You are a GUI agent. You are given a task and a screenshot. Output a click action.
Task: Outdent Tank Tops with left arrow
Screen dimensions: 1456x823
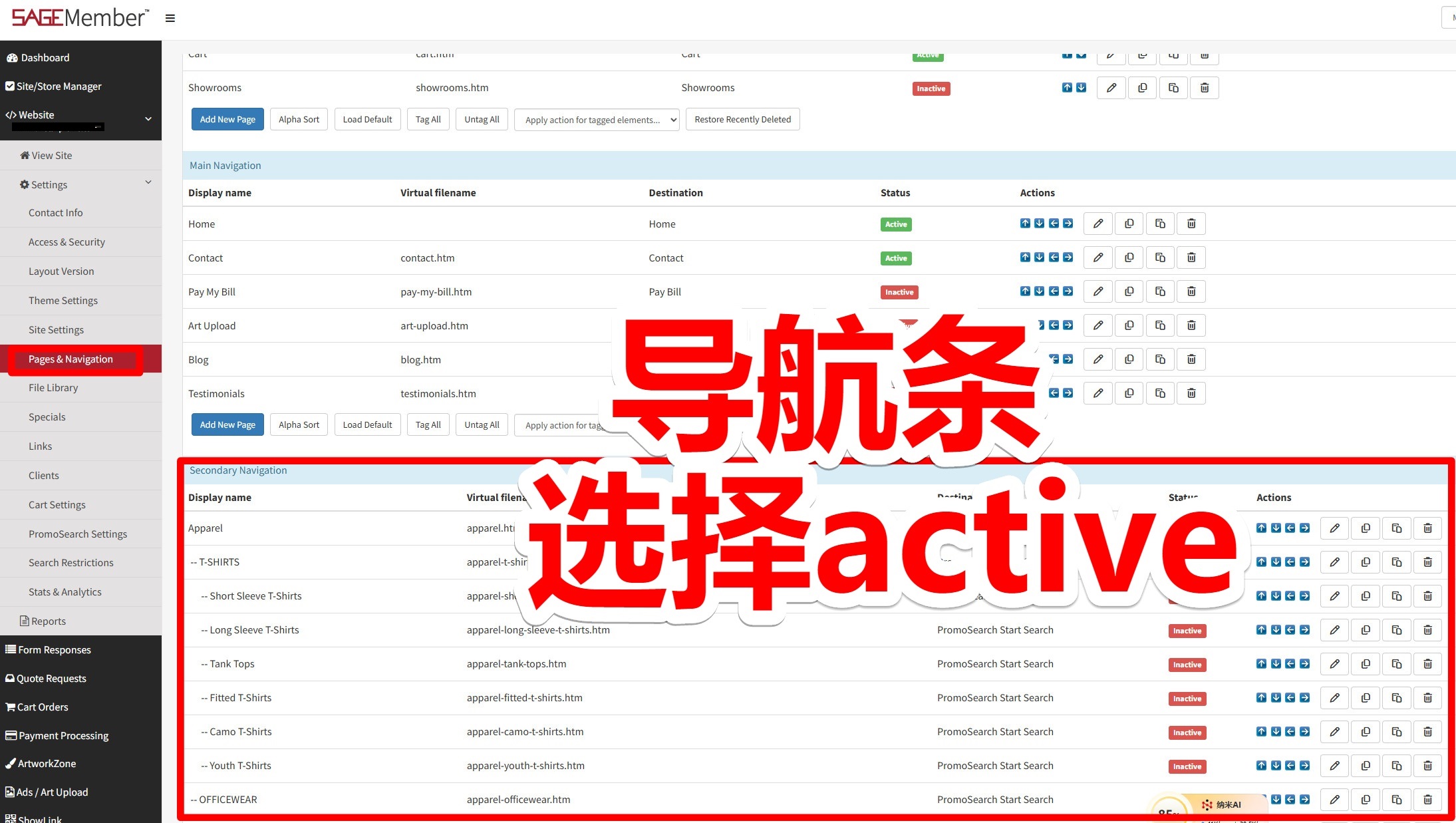pos(1290,663)
